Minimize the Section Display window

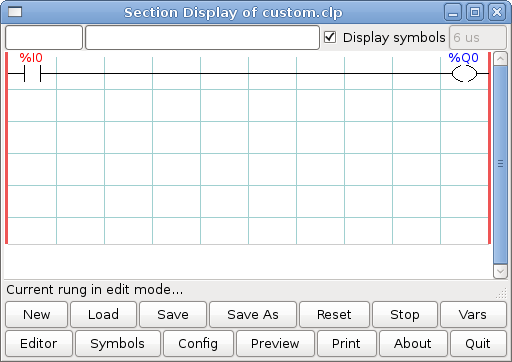[453, 13]
